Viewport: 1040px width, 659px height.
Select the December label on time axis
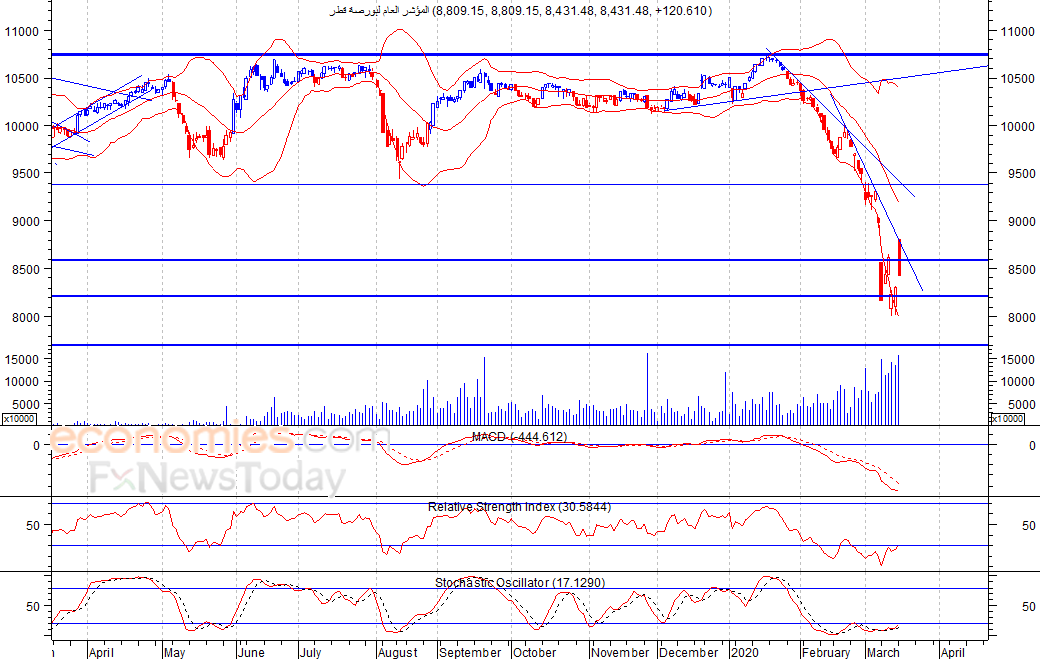click(x=688, y=652)
